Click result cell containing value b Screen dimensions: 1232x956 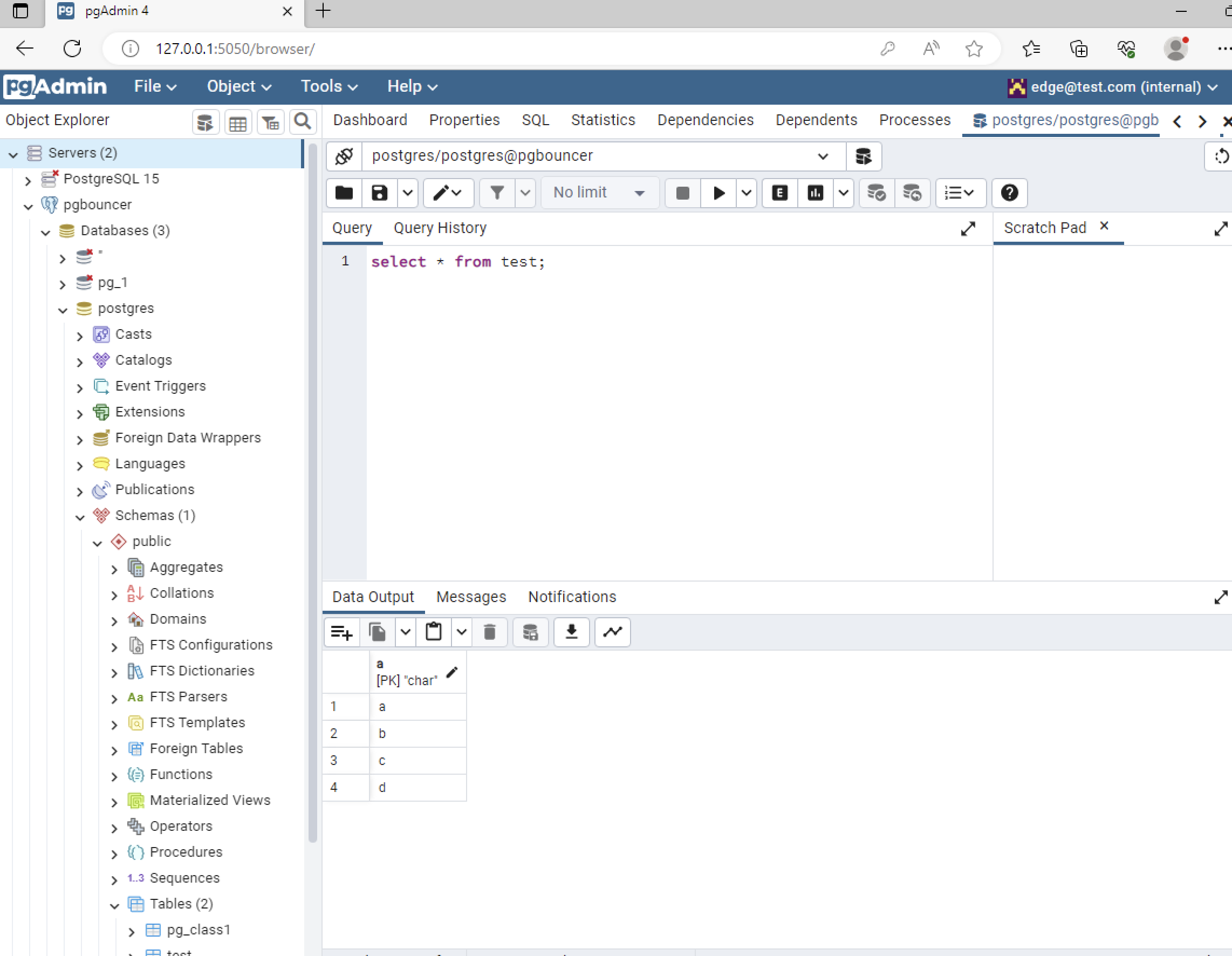417,733
